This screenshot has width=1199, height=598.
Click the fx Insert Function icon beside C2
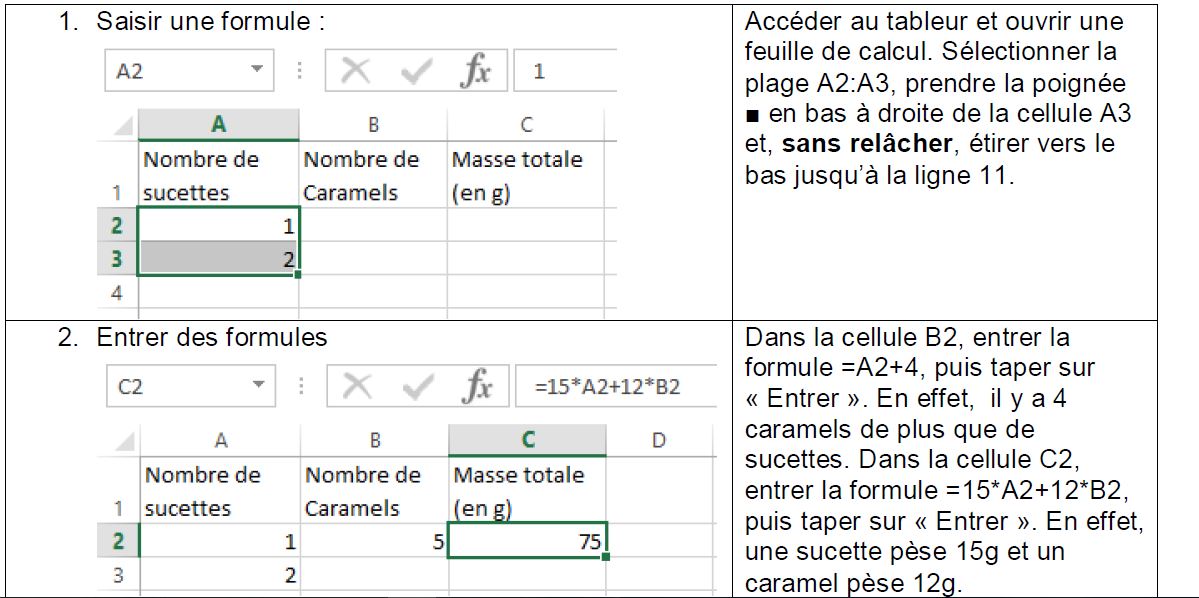476,387
